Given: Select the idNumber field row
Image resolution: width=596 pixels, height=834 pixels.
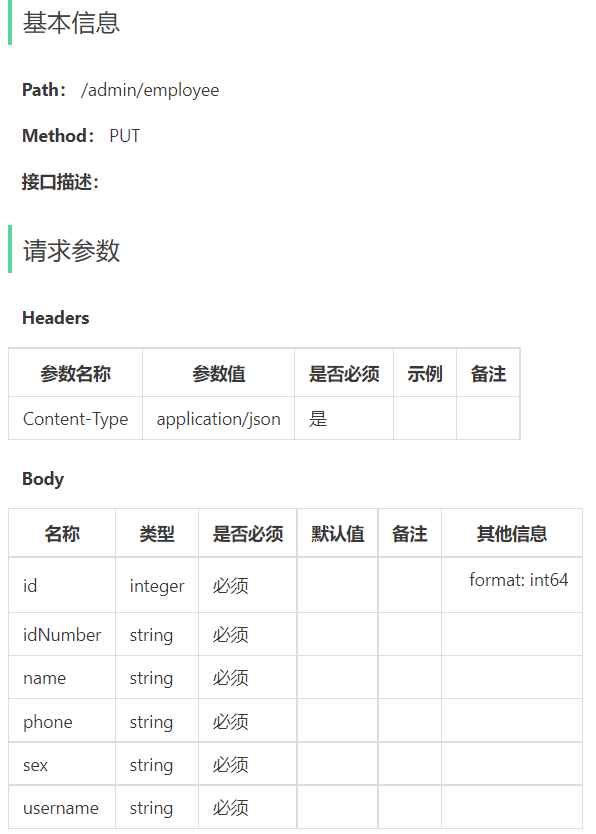Looking at the screenshot, I should 296,635.
